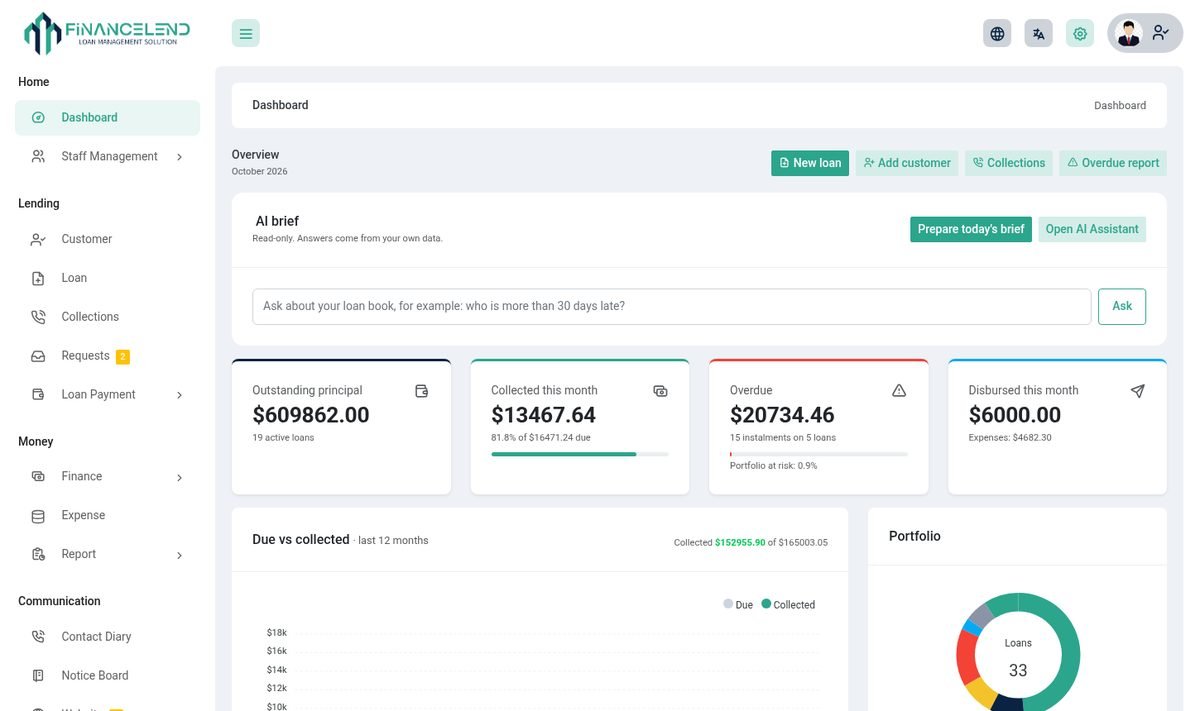Open the Collections quick action button

pyautogui.click(x=1009, y=163)
